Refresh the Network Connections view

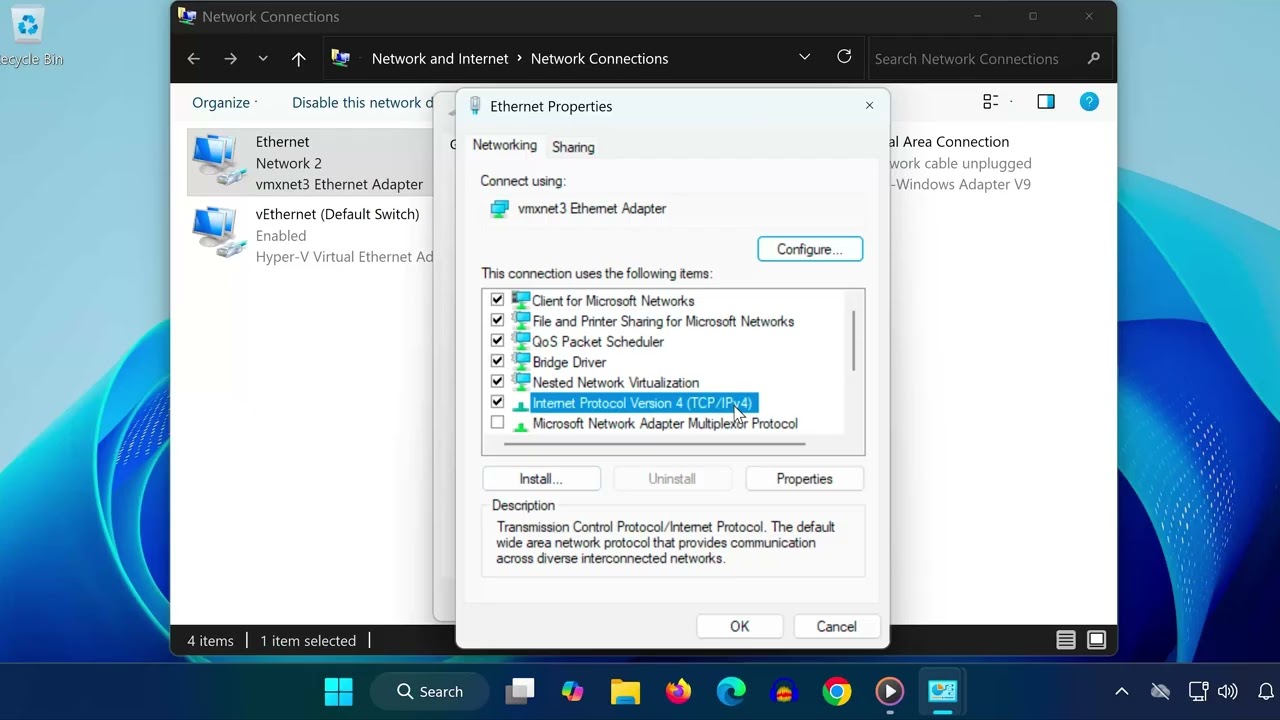pos(844,58)
